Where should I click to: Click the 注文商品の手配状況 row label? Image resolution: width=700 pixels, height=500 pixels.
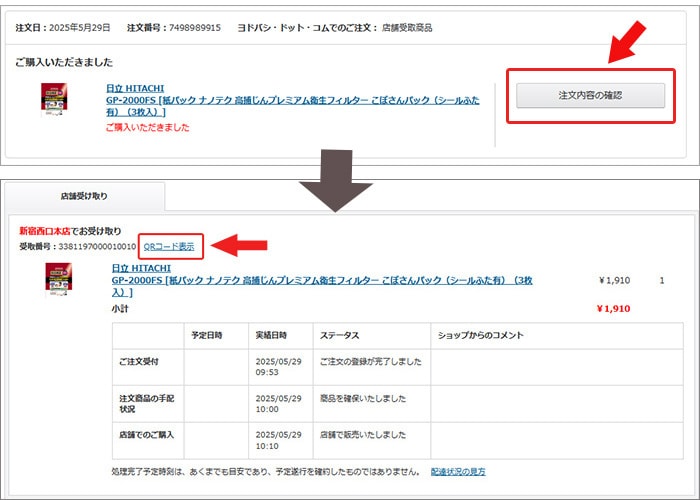coord(146,404)
